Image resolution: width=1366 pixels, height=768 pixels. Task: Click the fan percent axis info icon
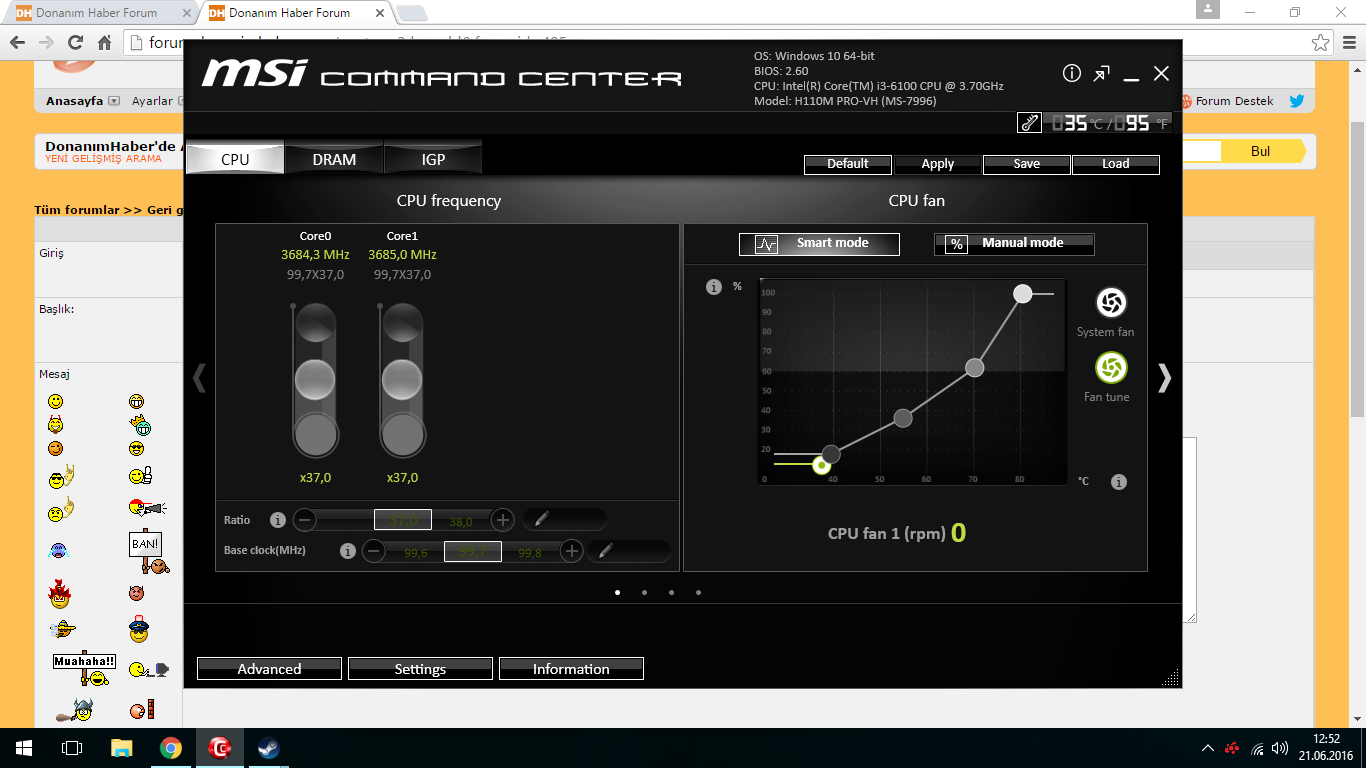714,287
